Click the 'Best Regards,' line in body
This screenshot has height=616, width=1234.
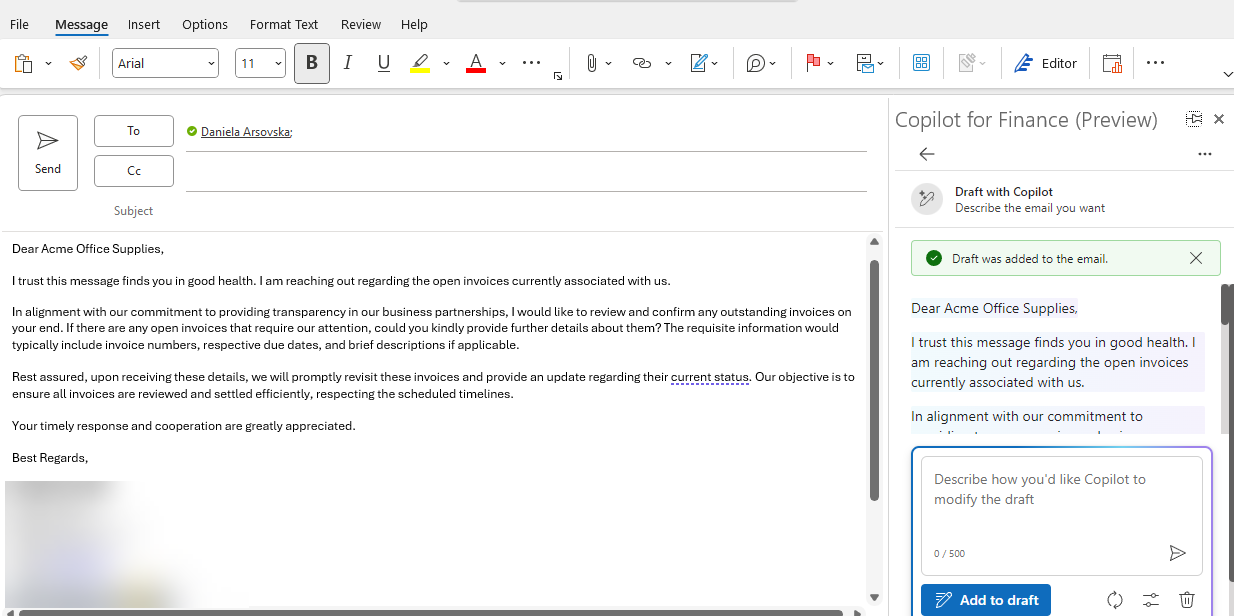click(50, 458)
